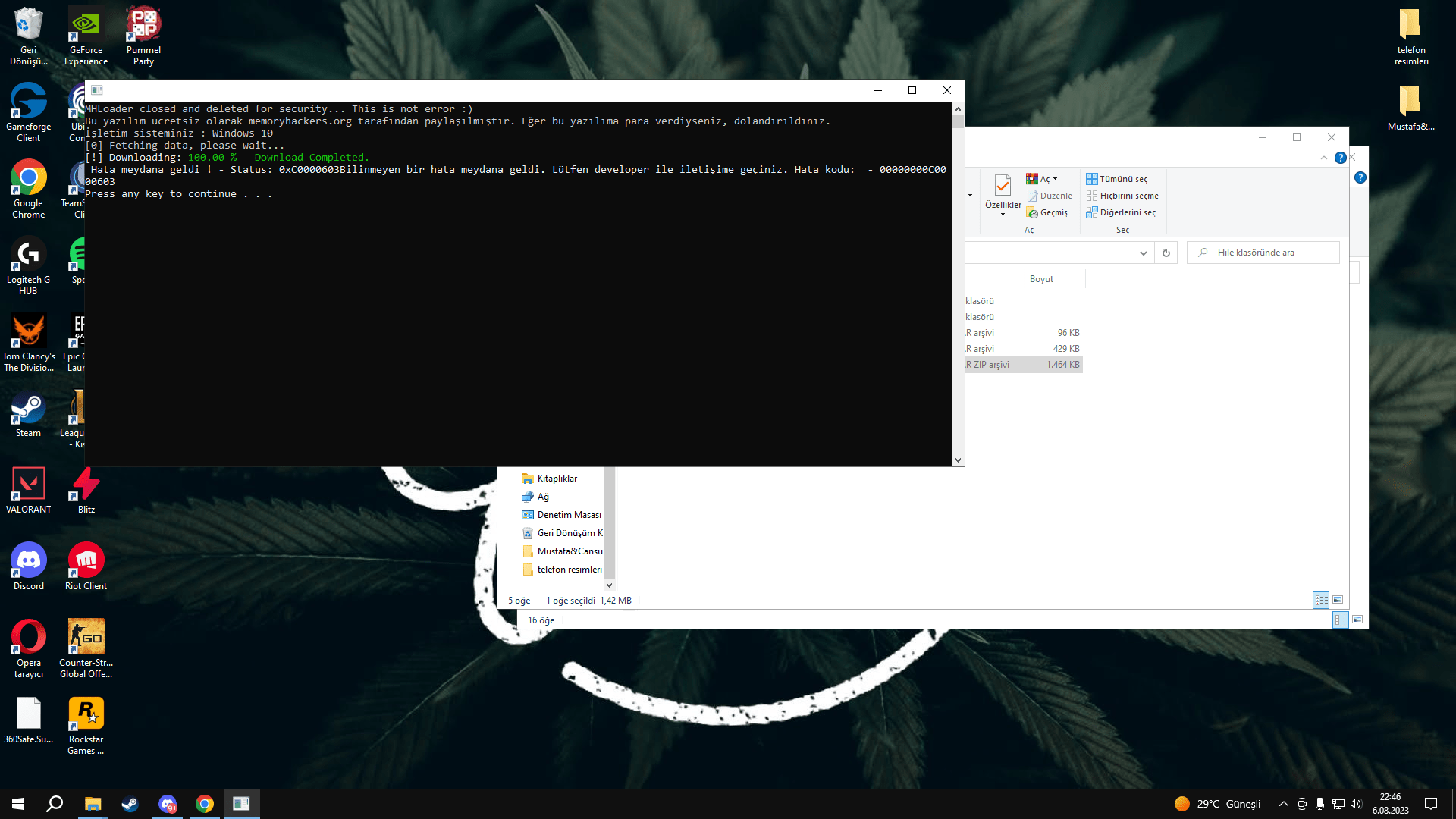Select the Pummel Party desktop shortcut
The height and width of the screenshot is (819, 1456).
coord(143,36)
